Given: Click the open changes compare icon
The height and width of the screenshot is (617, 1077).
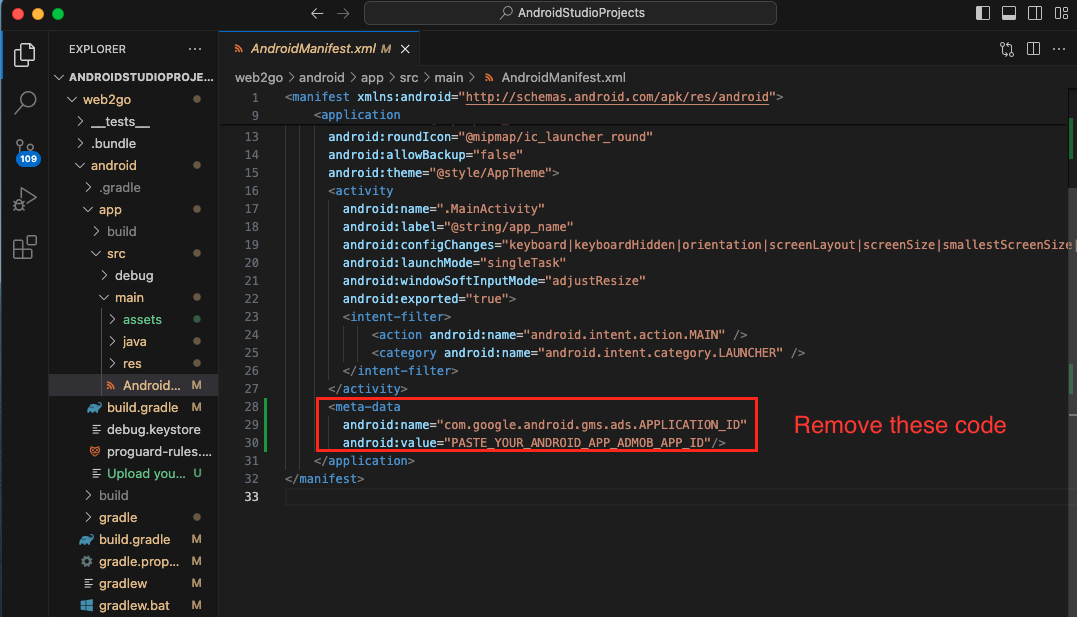Looking at the screenshot, I should click(x=1007, y=48).
